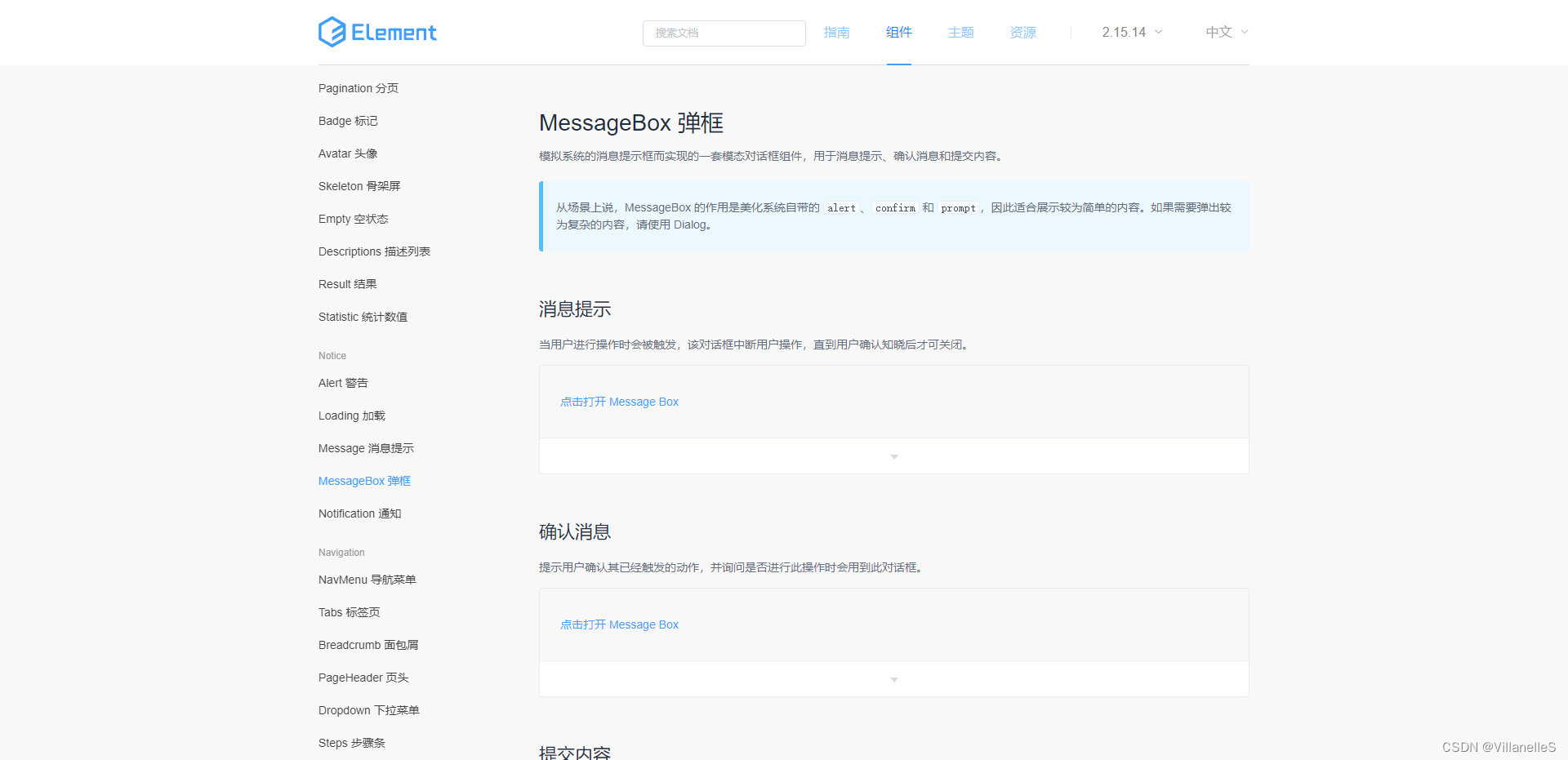Screen dimensions: 1568x760
Task: Go to Notification 通知 page
Action: 359,513
